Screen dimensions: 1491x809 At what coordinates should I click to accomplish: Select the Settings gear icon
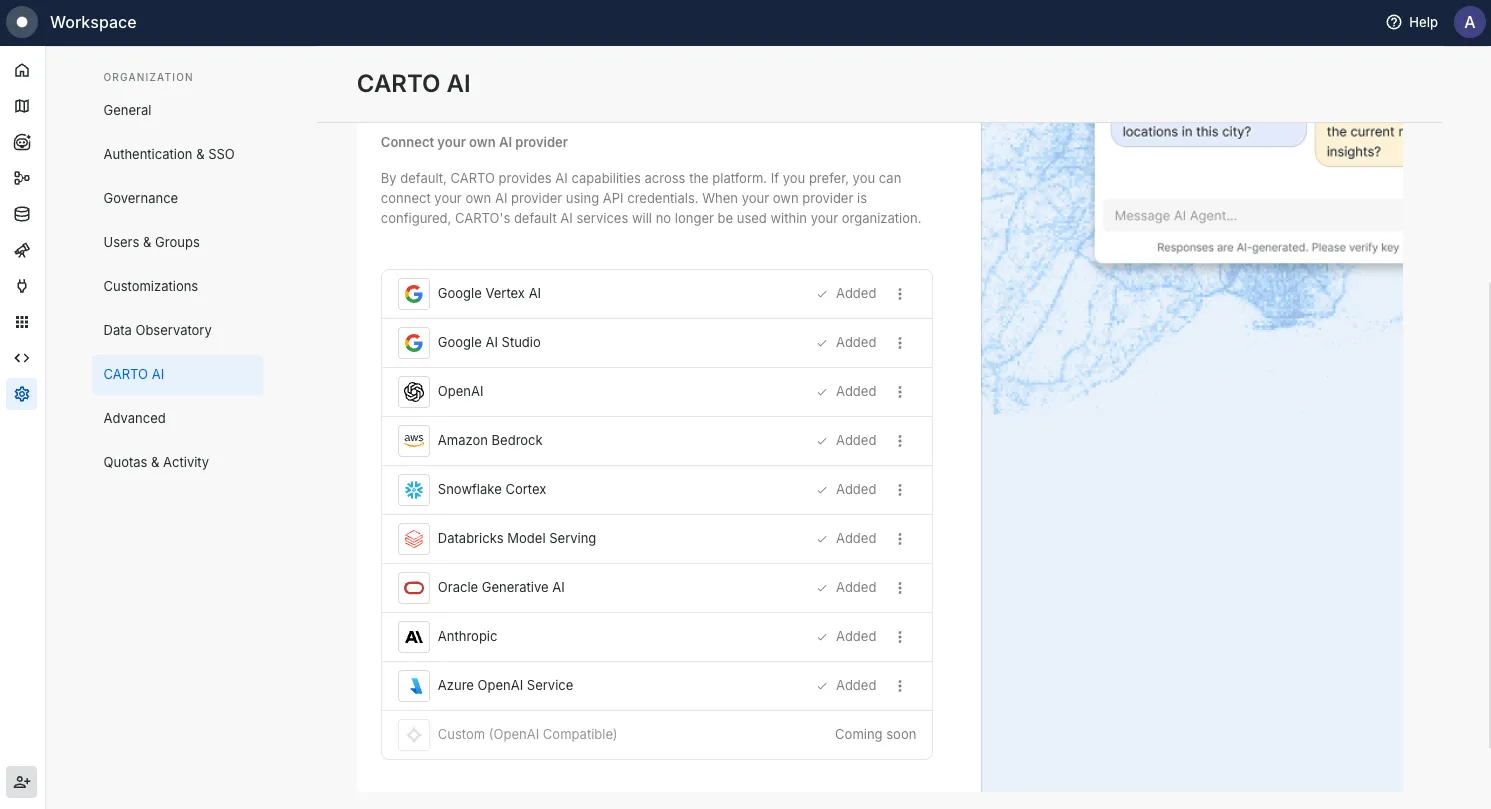[21, 393]
